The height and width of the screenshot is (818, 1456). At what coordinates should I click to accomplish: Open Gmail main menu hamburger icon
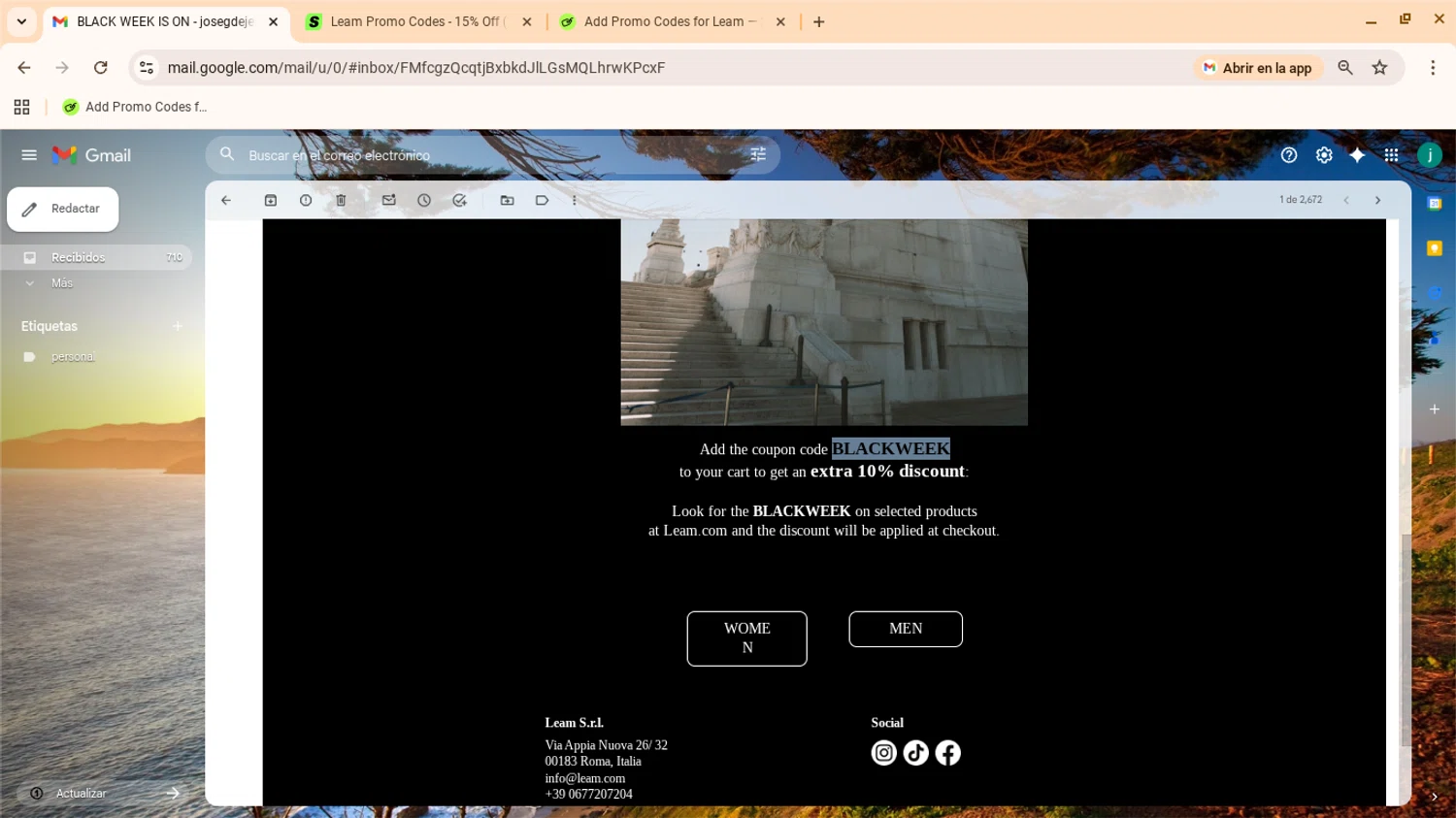pyautogui.click(x=29, y=155)
